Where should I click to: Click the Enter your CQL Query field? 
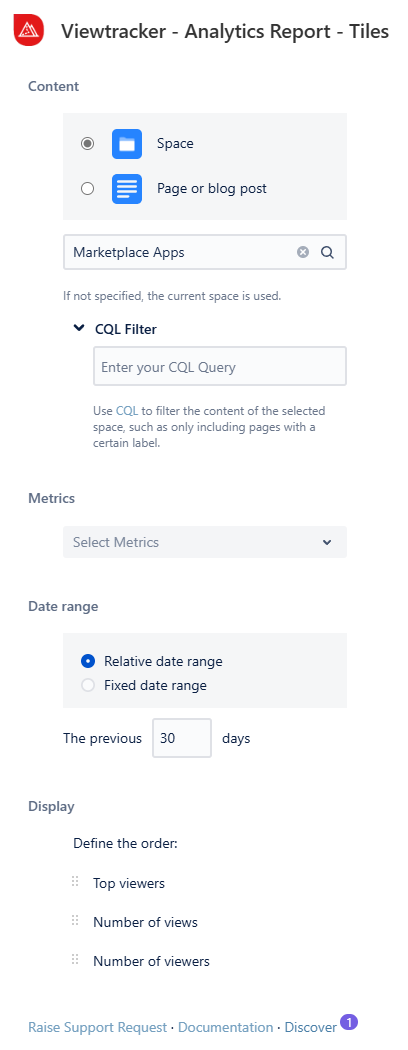220,366
